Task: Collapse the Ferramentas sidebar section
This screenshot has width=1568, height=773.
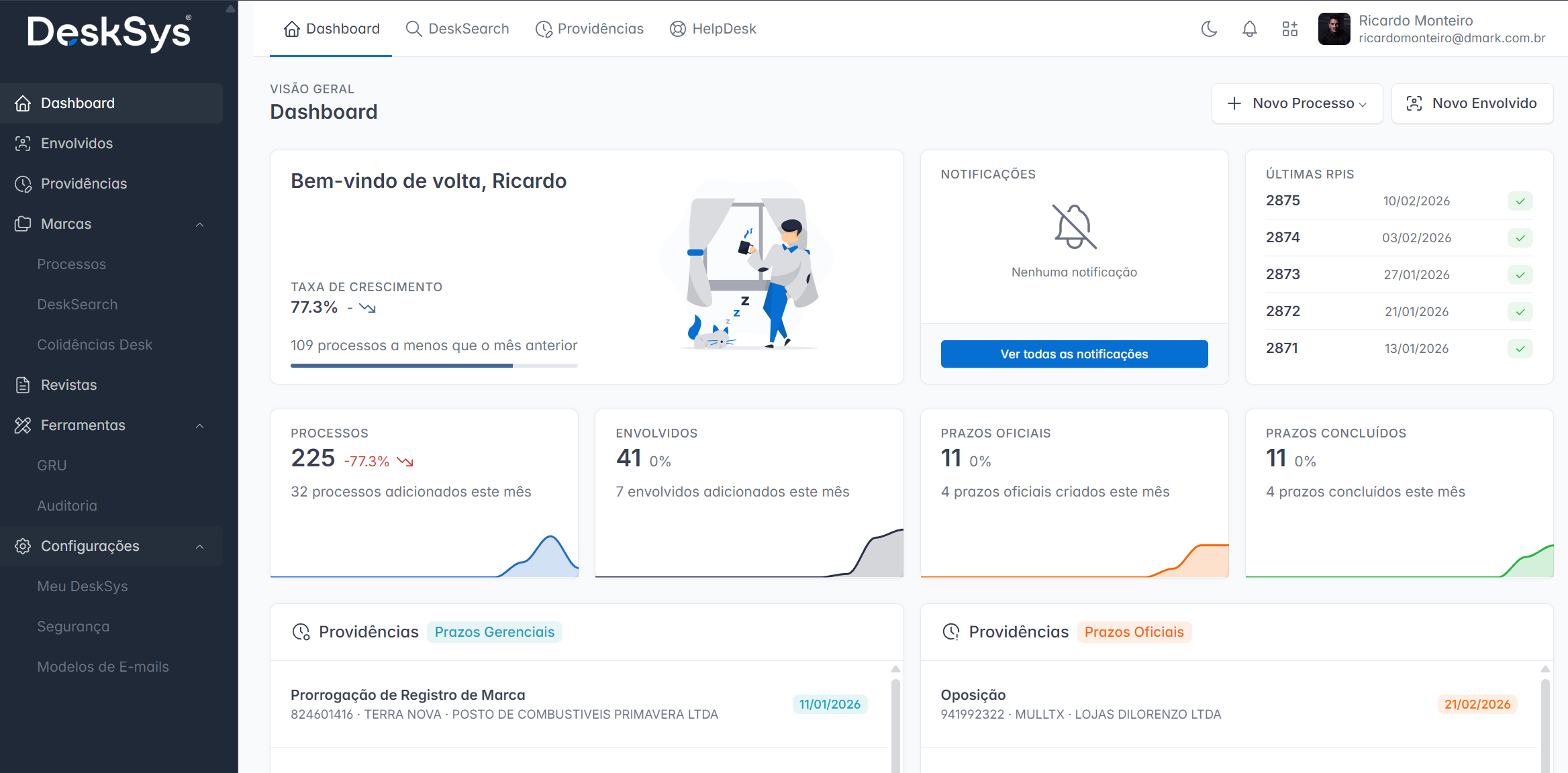Action: pos(199,426)
